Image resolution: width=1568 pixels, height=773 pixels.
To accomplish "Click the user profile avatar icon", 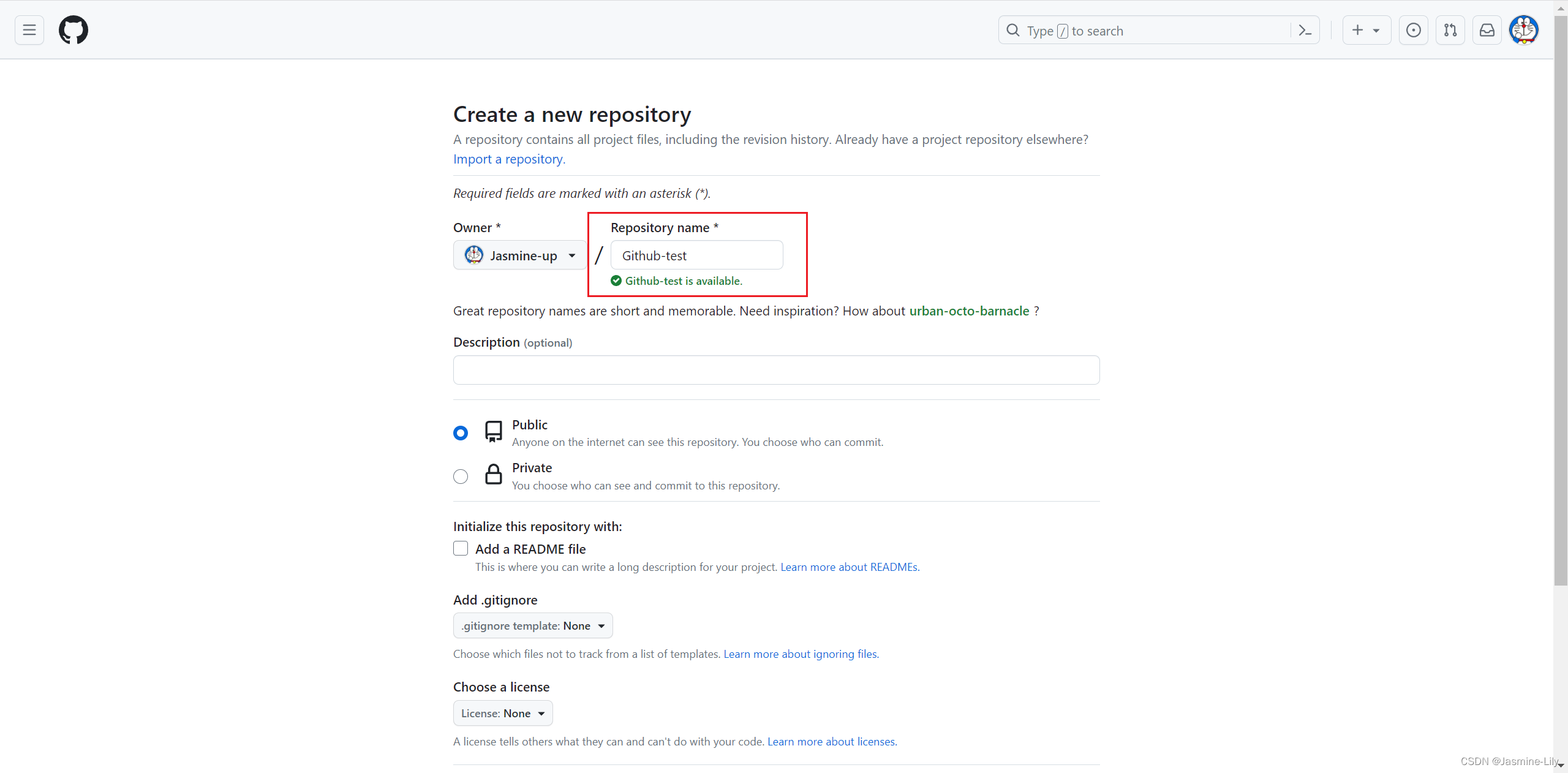I will coord(1524,30).
